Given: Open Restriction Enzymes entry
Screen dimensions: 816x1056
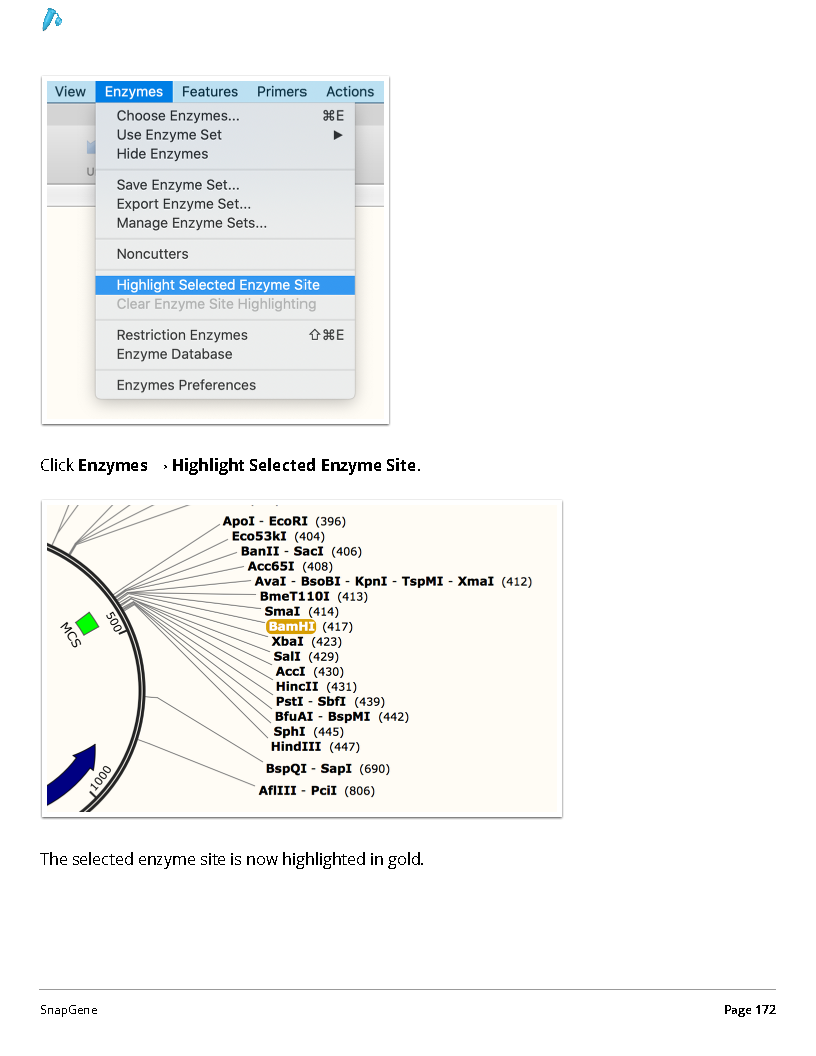Looking at the screenshot, I should tap(225, 335).
